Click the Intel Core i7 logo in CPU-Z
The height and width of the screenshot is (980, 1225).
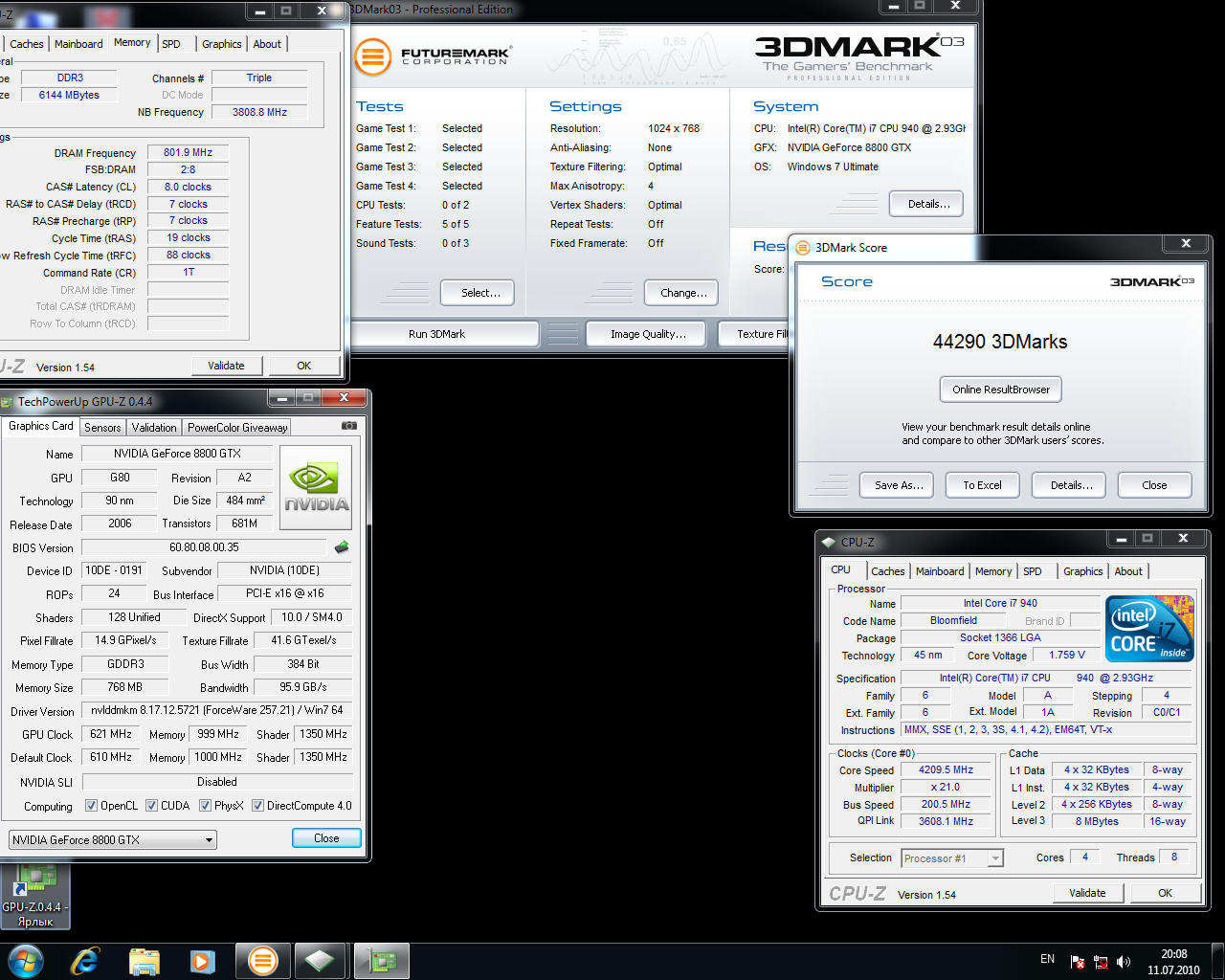[1149, 629]
